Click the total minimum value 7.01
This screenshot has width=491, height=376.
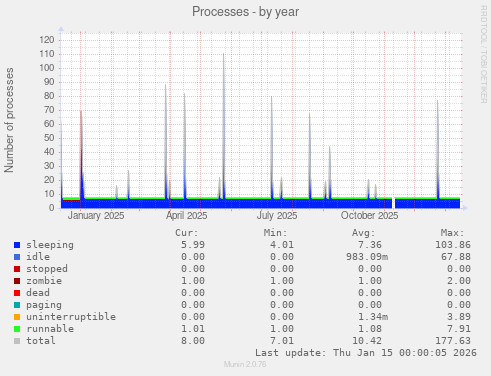click(282, 341)
